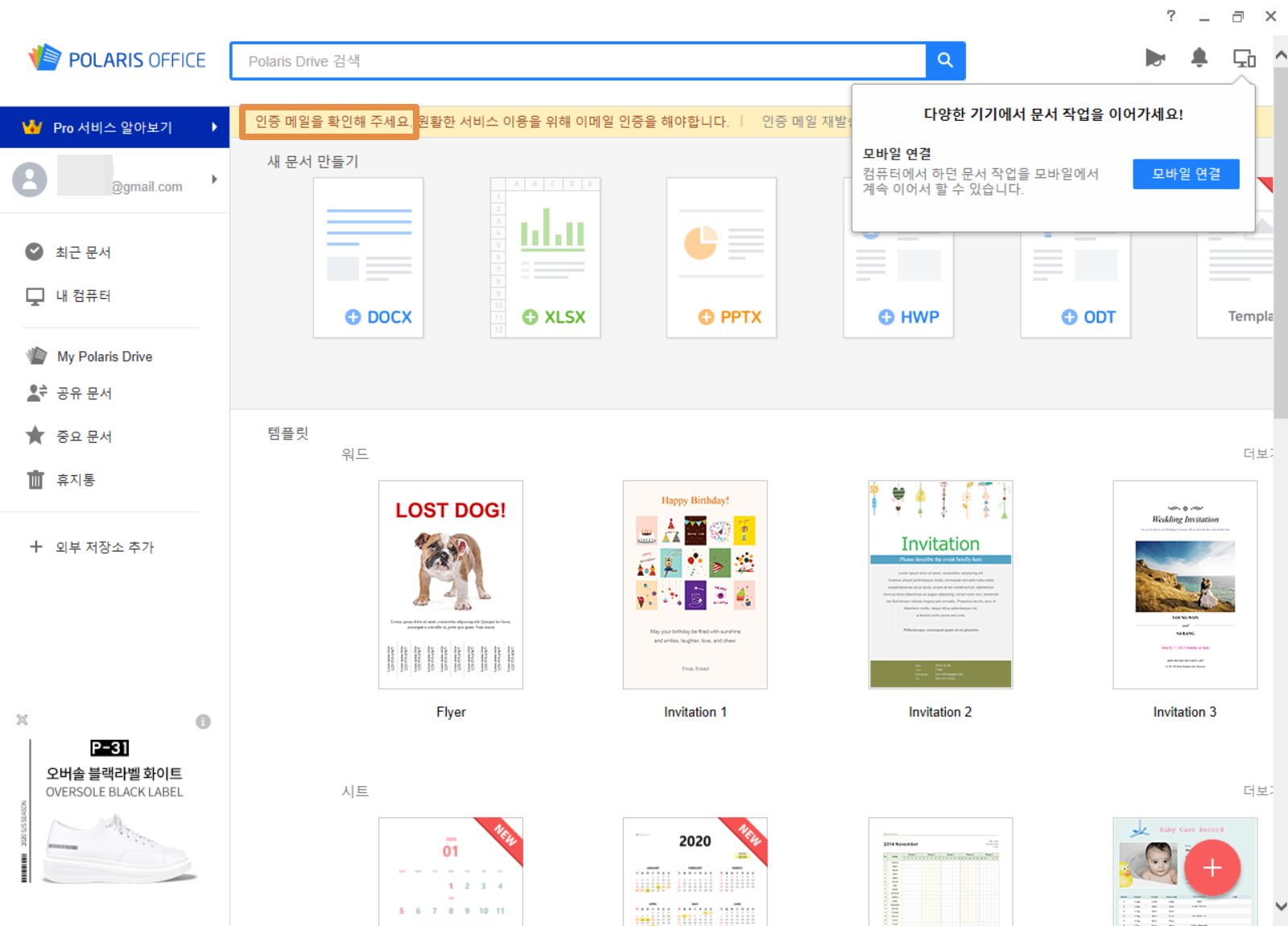Click the scrollbar down arrow
The height and width of the screenshot is (926, 1288).
[x=1281, y=906]
